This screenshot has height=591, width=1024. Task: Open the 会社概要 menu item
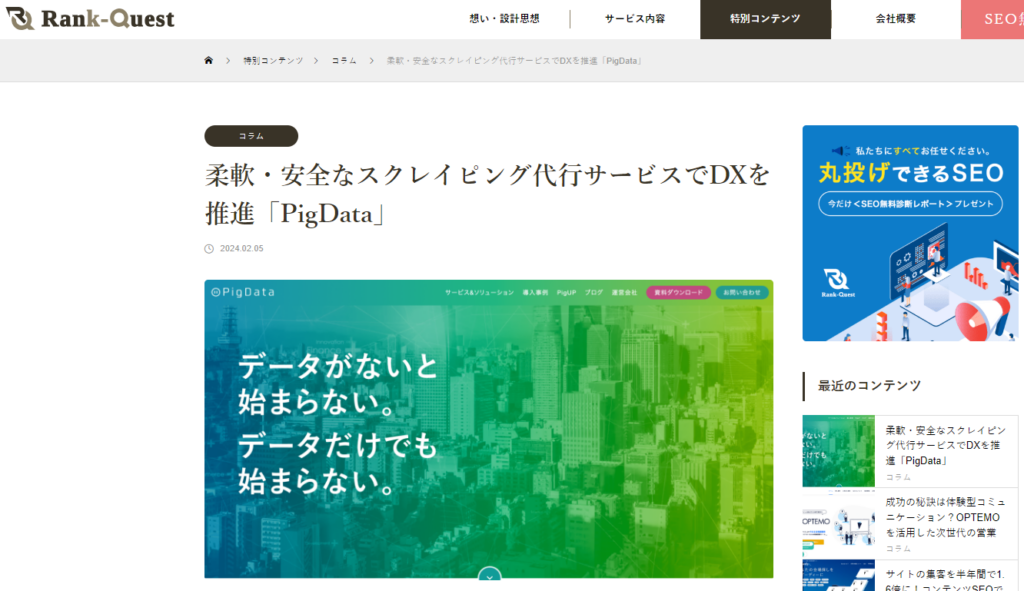coord(895,19)
